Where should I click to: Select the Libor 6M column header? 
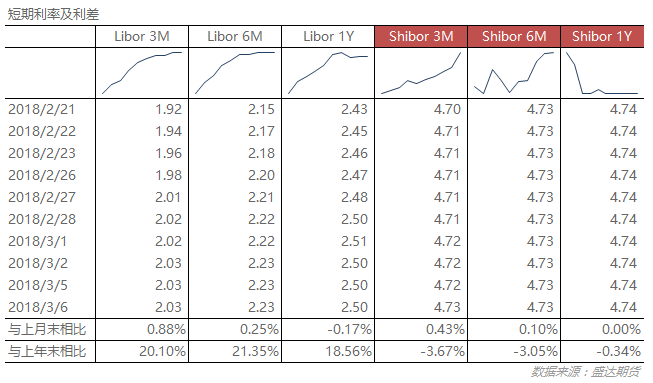tap(235, 37)
